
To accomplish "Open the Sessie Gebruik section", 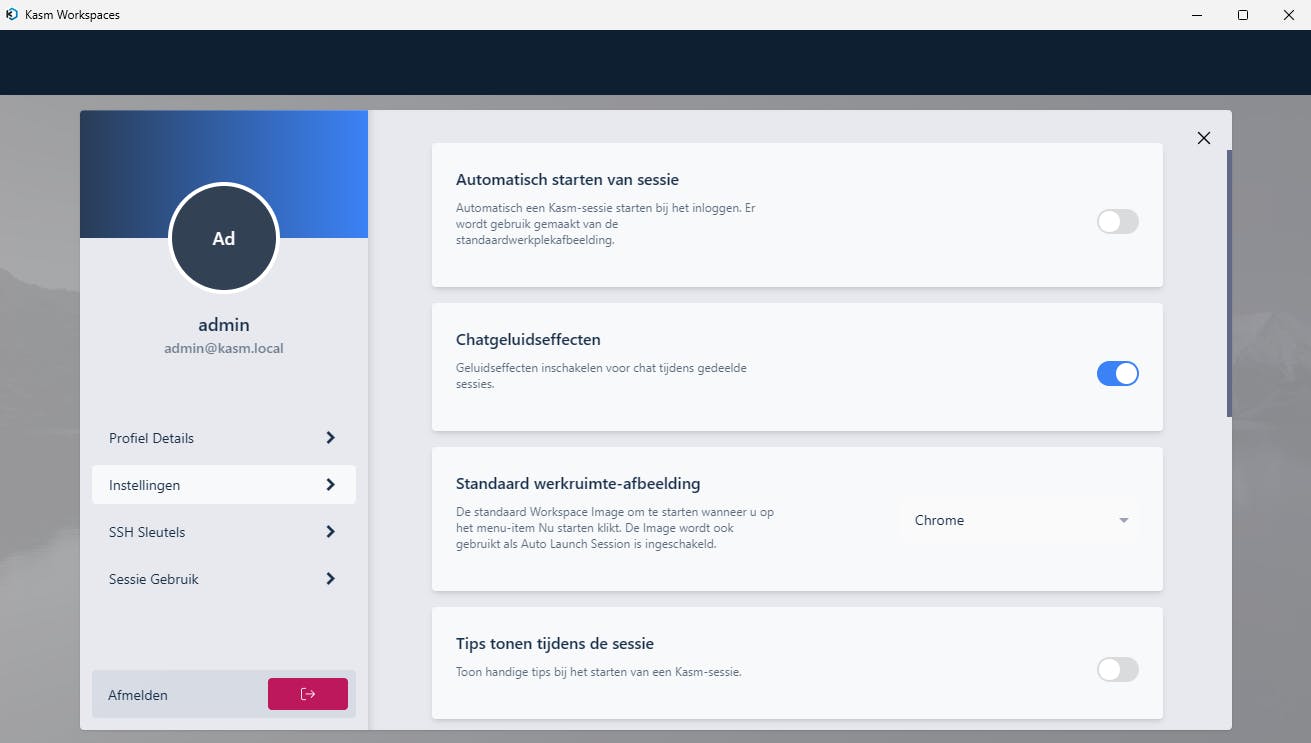I will (200, 578).
